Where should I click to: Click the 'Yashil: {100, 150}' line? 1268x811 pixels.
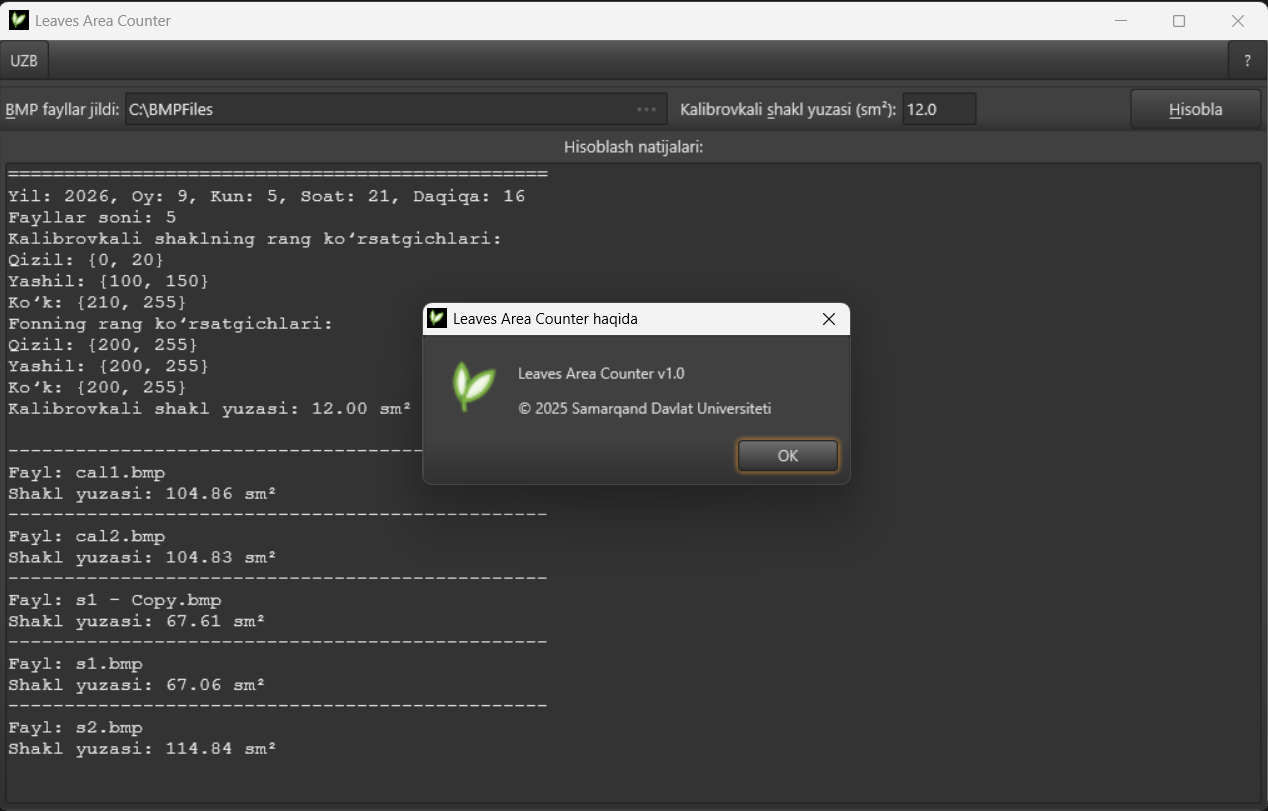pyautogui.click(x=108, y=281)
